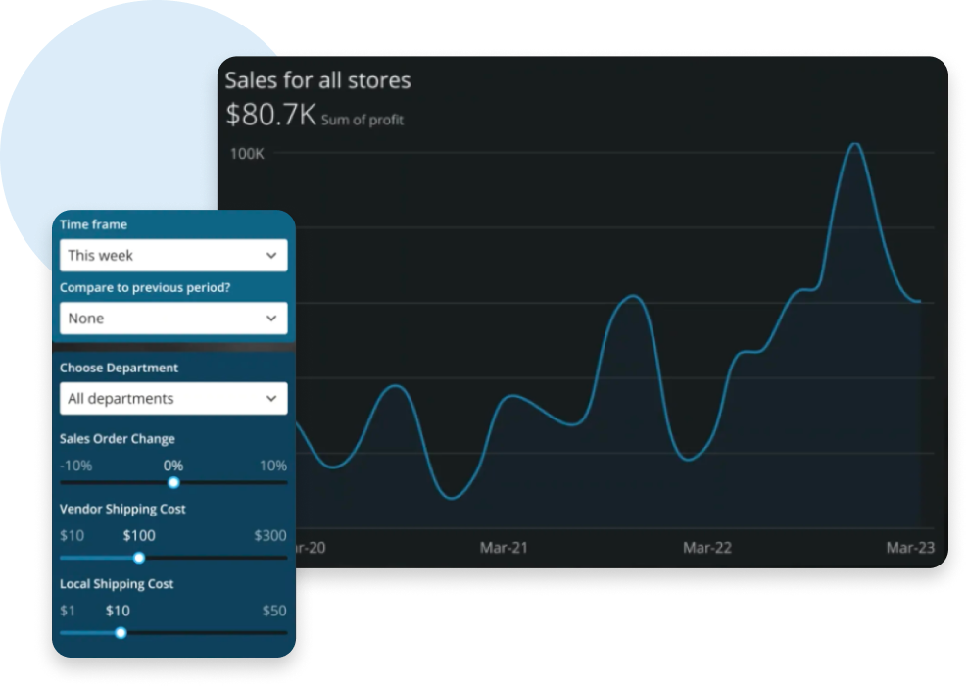The width and height of the screenshot is (968, 688).
Task: Click the 10% label on Sales Order Change
Action: point(273,465)
